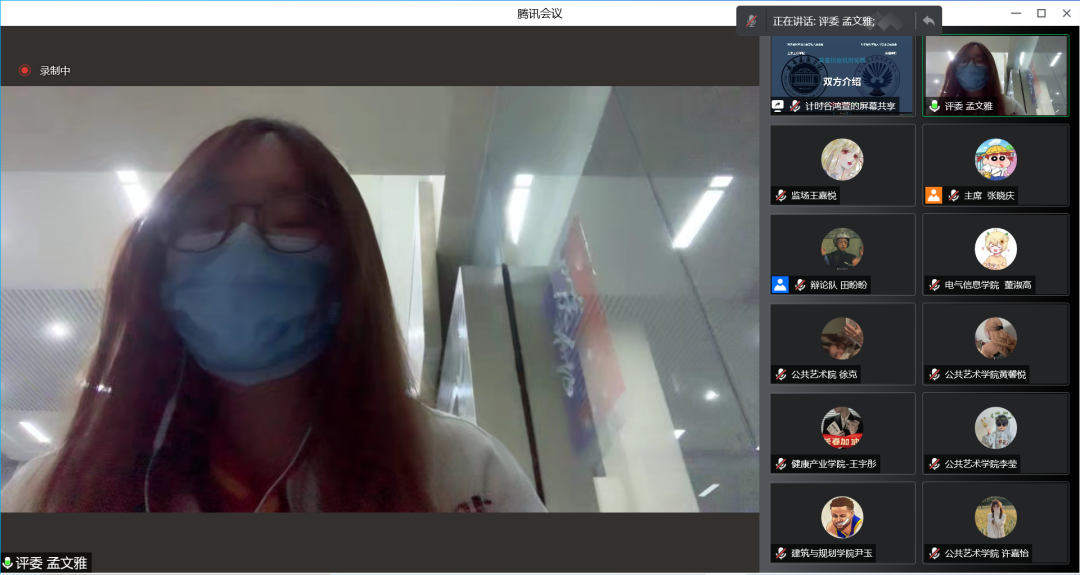This screenshot has height=575, width=1080.
Task: Minimize the 腾讯会议 window
Action: [1016, 13]
